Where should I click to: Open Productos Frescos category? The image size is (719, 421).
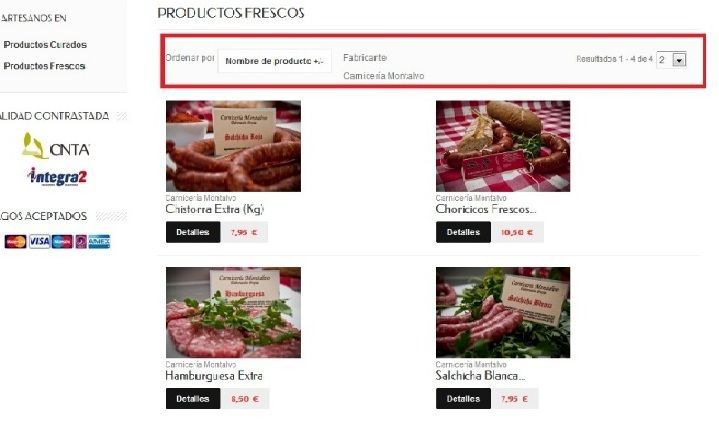point(44,66)
